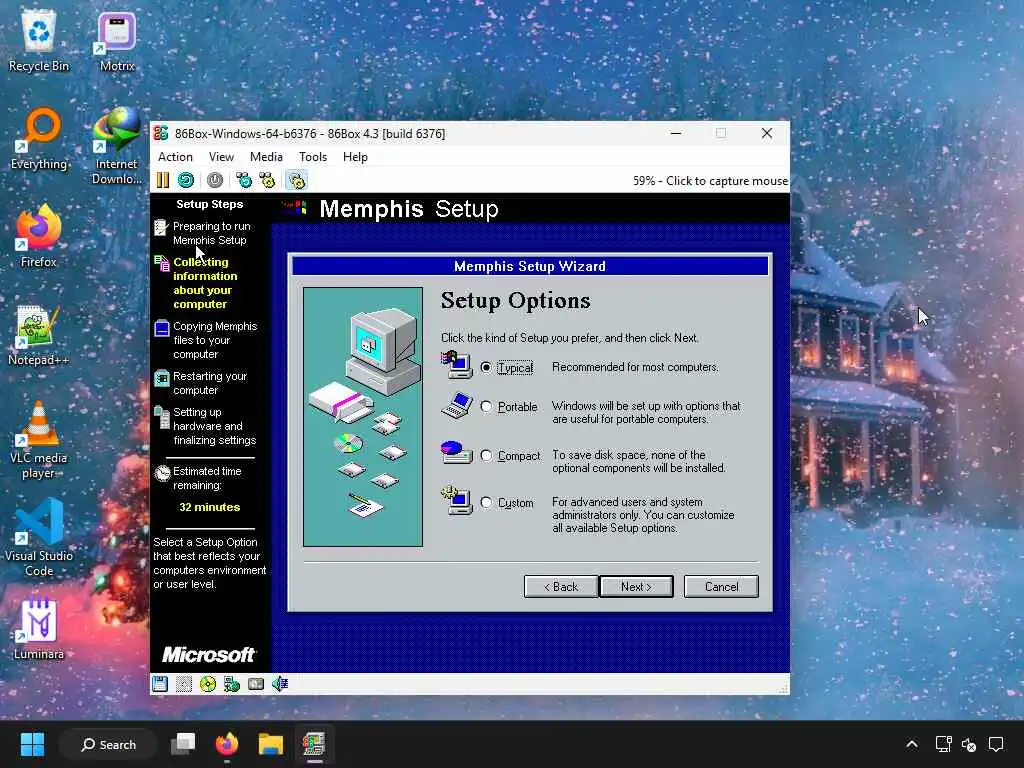
Task: Click the floppy disk status bar icon
Action: click(160, 684)
